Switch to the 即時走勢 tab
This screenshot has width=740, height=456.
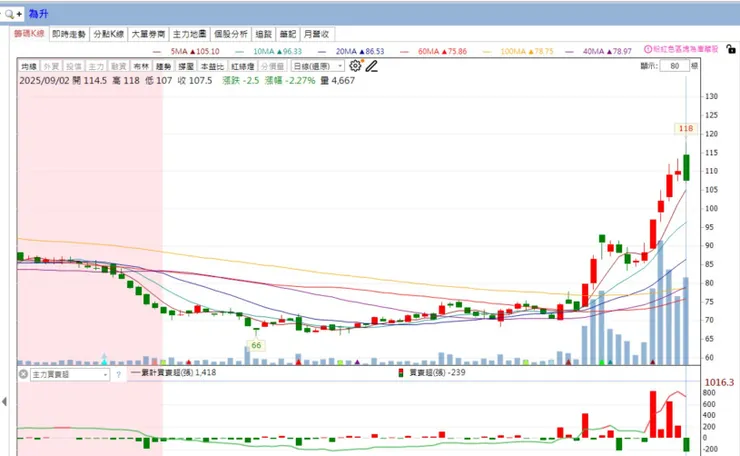click(69, 34)
